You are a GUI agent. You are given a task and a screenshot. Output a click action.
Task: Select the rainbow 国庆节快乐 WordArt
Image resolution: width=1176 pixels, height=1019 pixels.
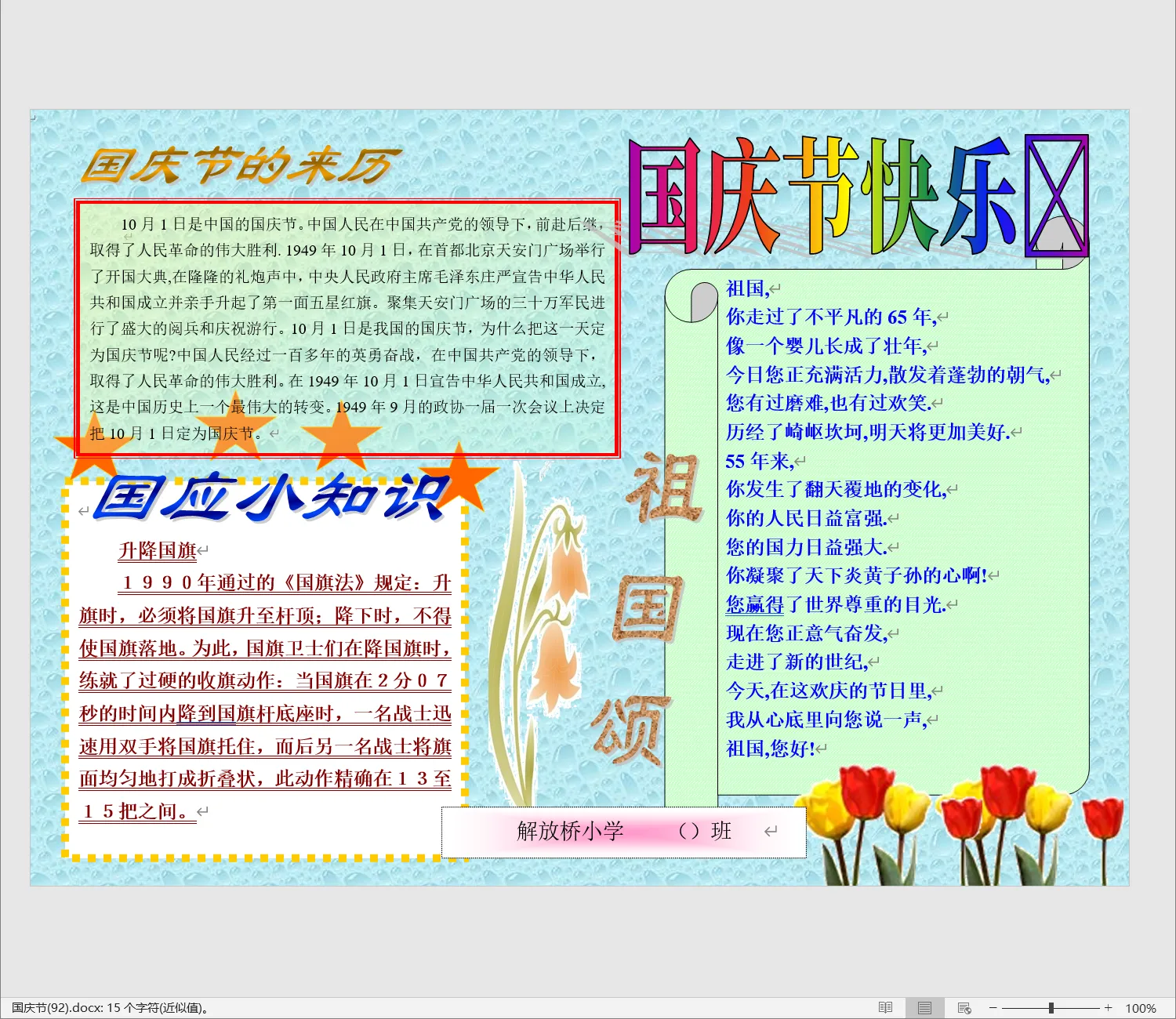[x=820, y=196]
